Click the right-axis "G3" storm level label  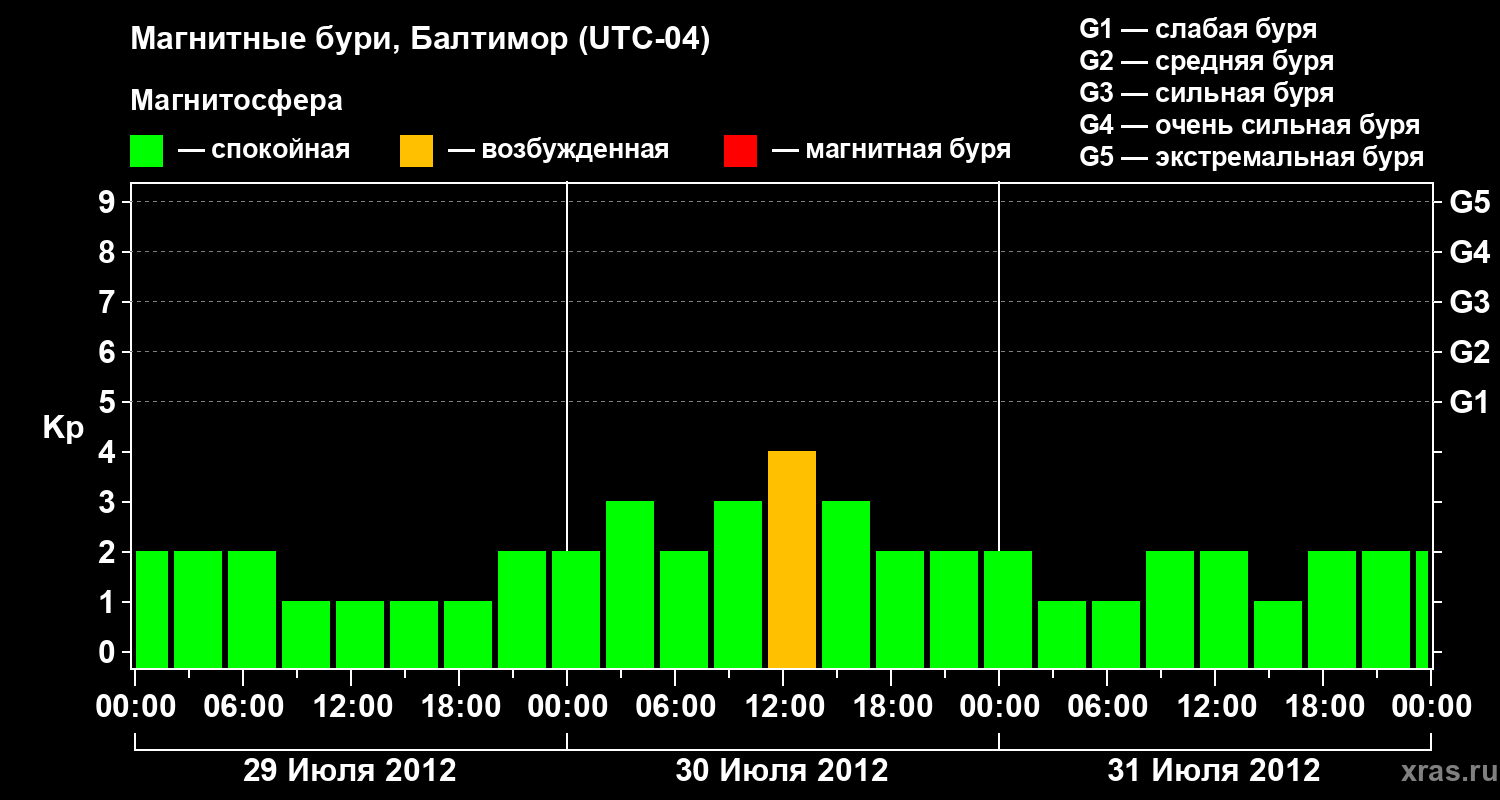pyautogui.click(x=1469, y=302)
